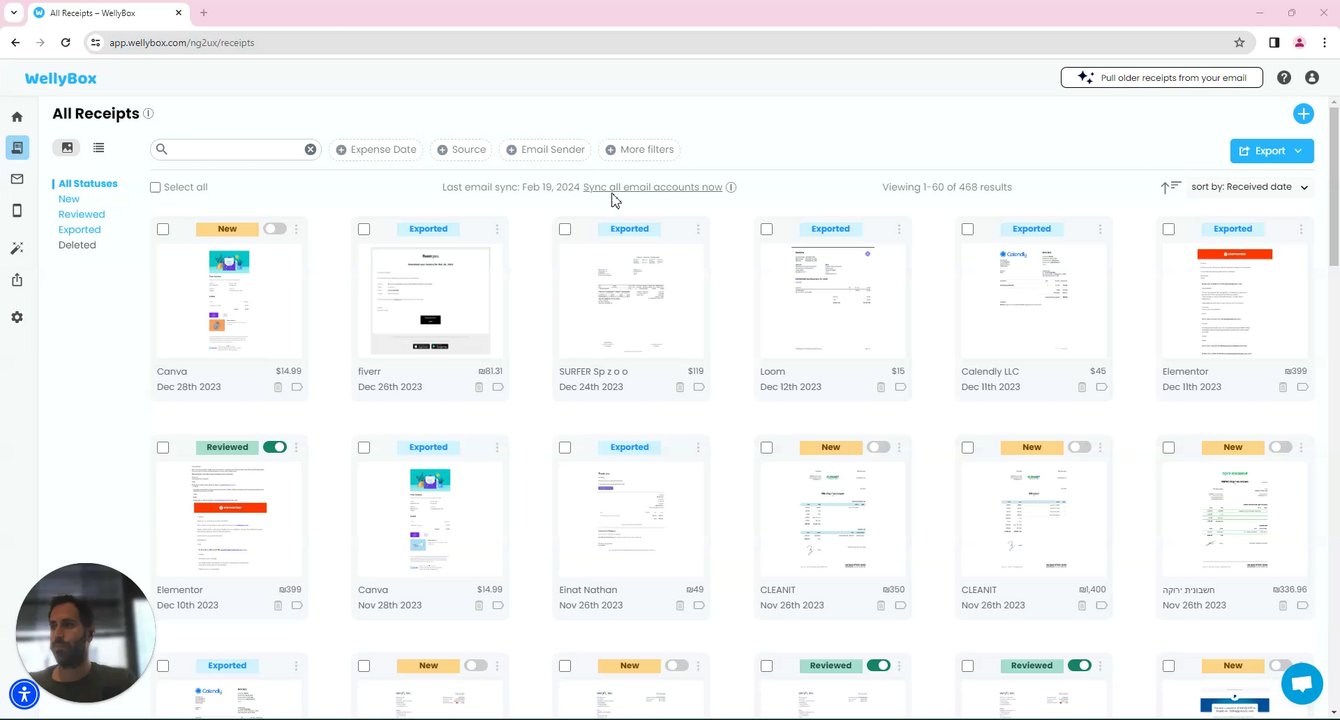Select the Canva Dec 28th receipt checkbox
Image resolution: width=1340 pixels, height=720 pixels.
(163, 229)
